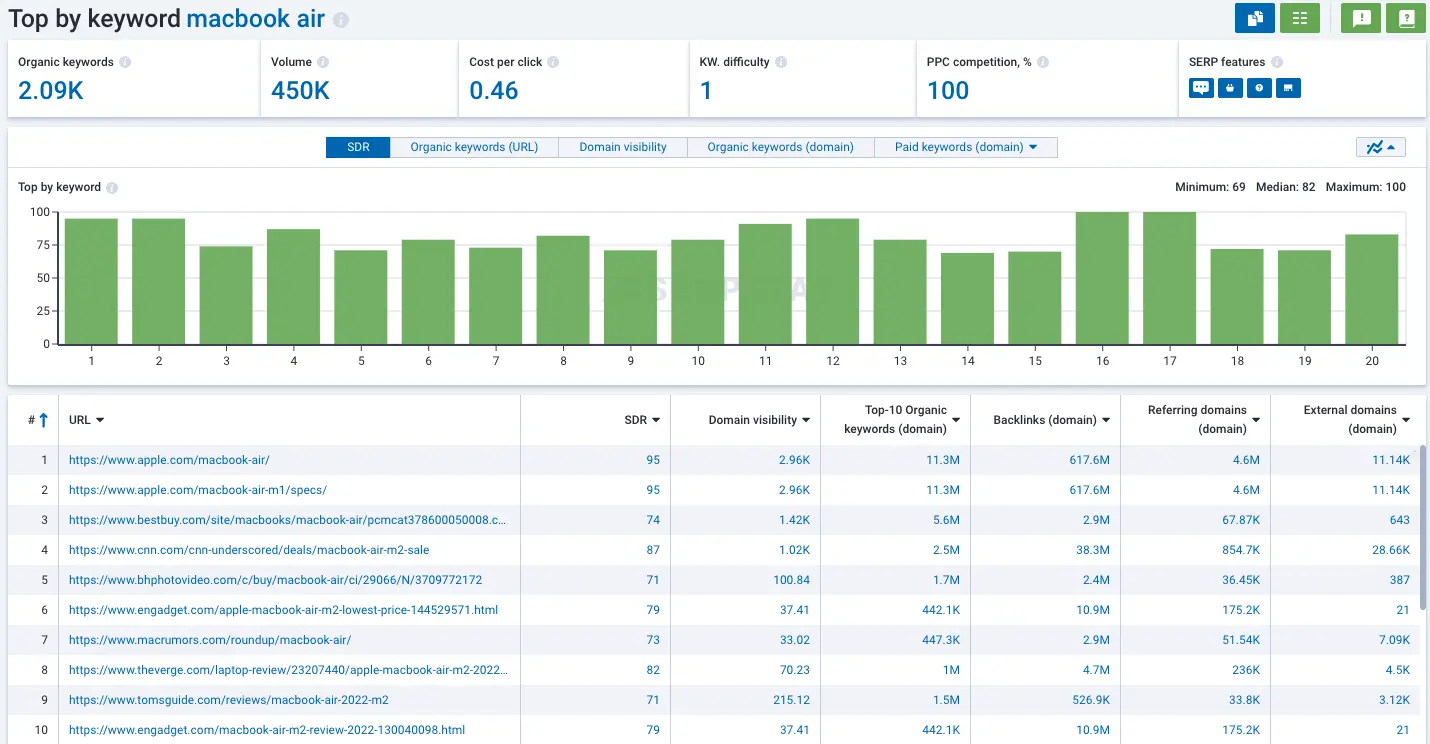Click the export/copy report icon
The width and height of the screenshot is (1430, 744).
[x=1255, y=18]
